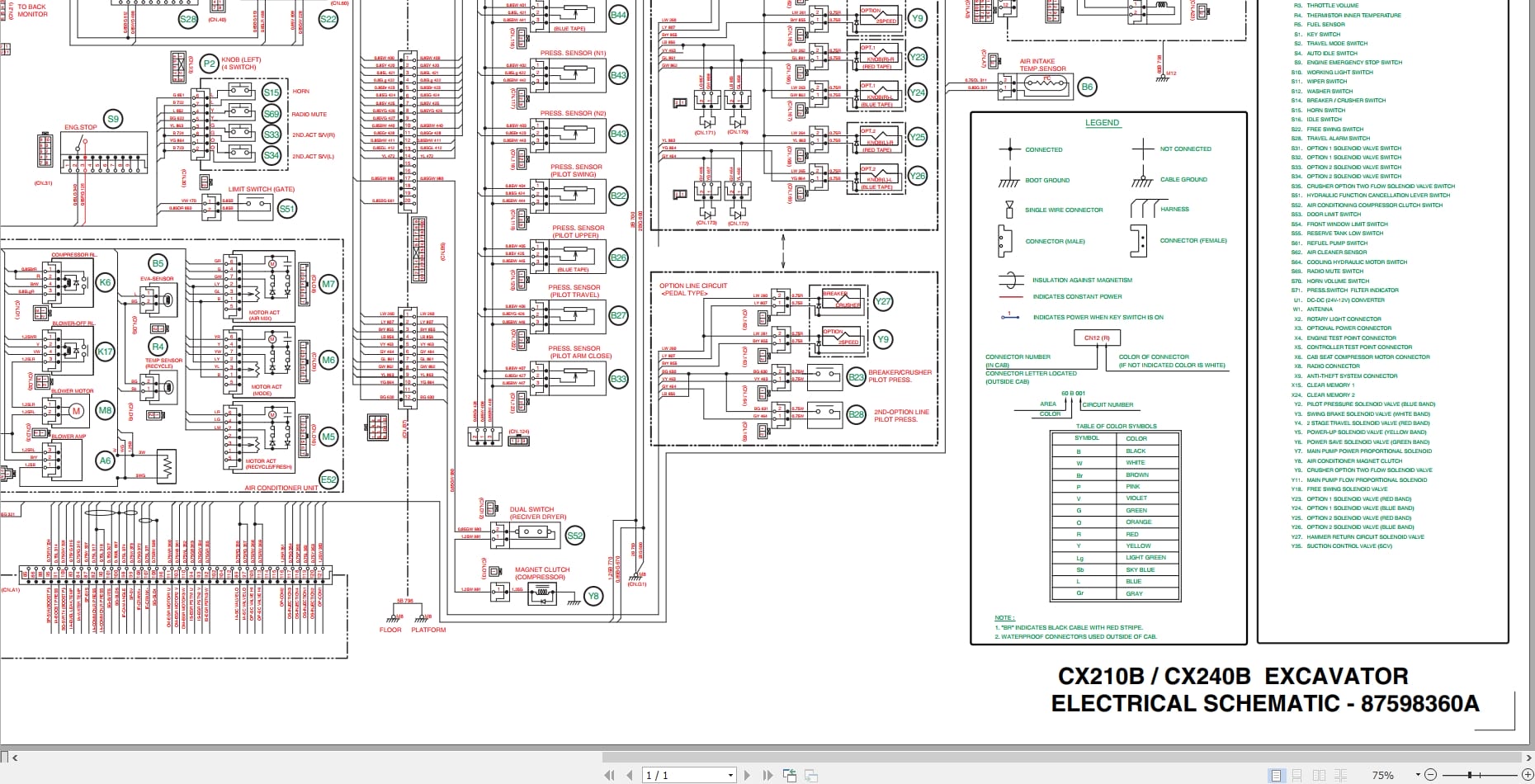Viewport: 1535px width, 784px height.
Task: Expand the right chevron beside the scrollbar
Action: [x=1529, y=758]
